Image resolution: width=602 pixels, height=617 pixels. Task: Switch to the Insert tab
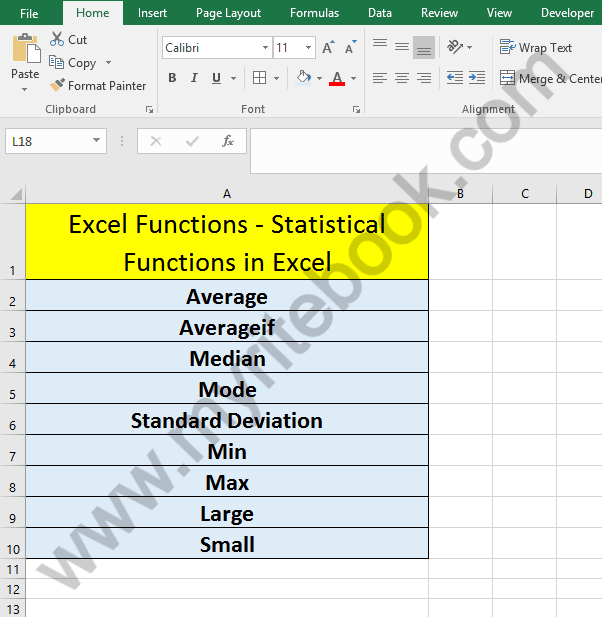click(152, 13)
